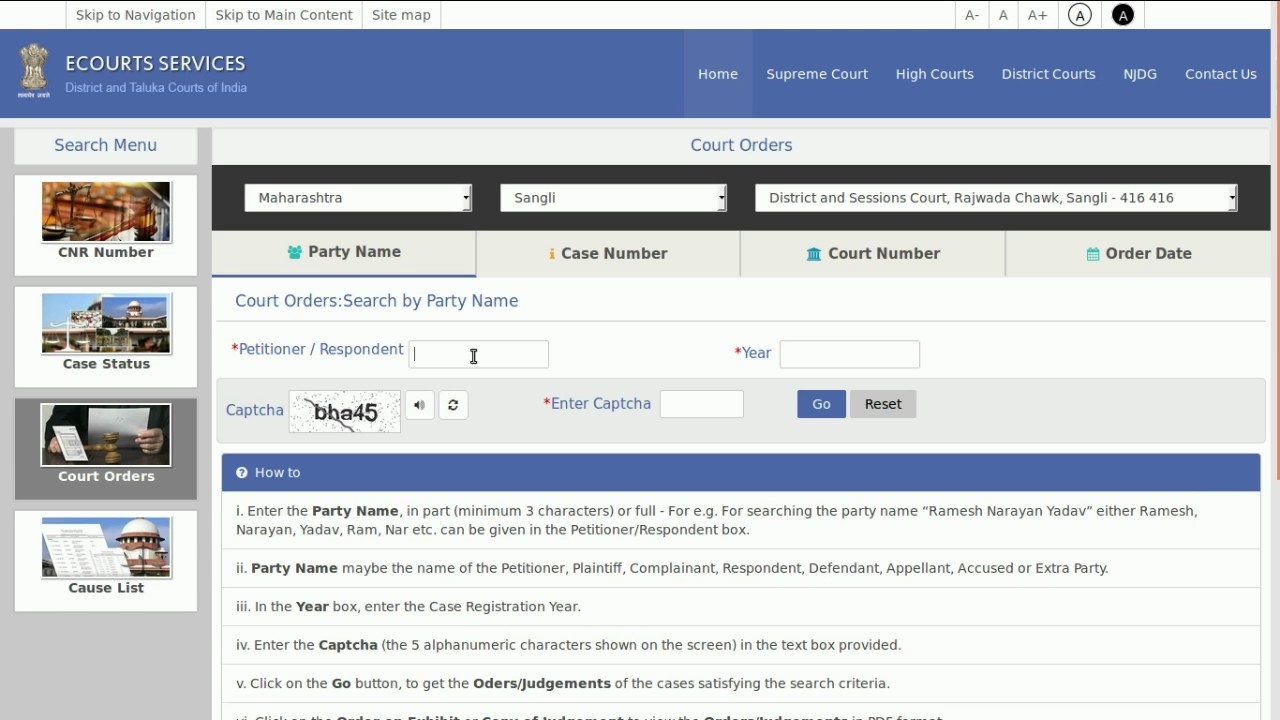
Task: Open Contact Us in top navigation
Action: click(x=1221, y=74)
